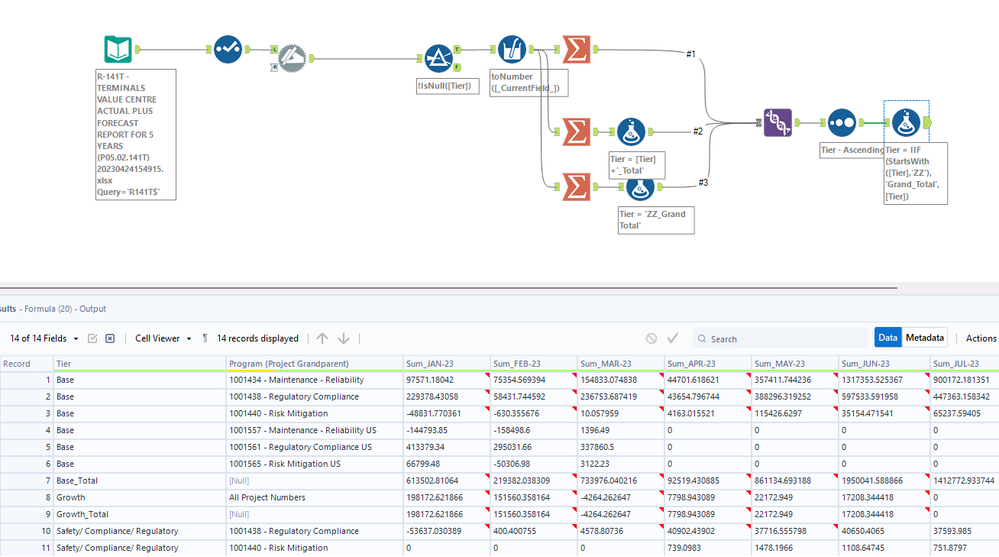
Task: Expand the 14 of 14 Fields dropdown
Action: click(x=44, y=338)
